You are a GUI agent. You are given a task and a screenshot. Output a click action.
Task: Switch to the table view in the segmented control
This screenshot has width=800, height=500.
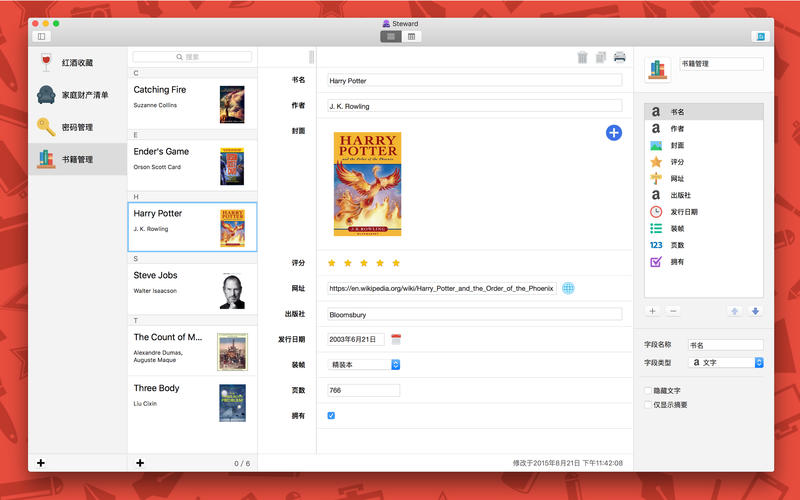coord(411,37)
